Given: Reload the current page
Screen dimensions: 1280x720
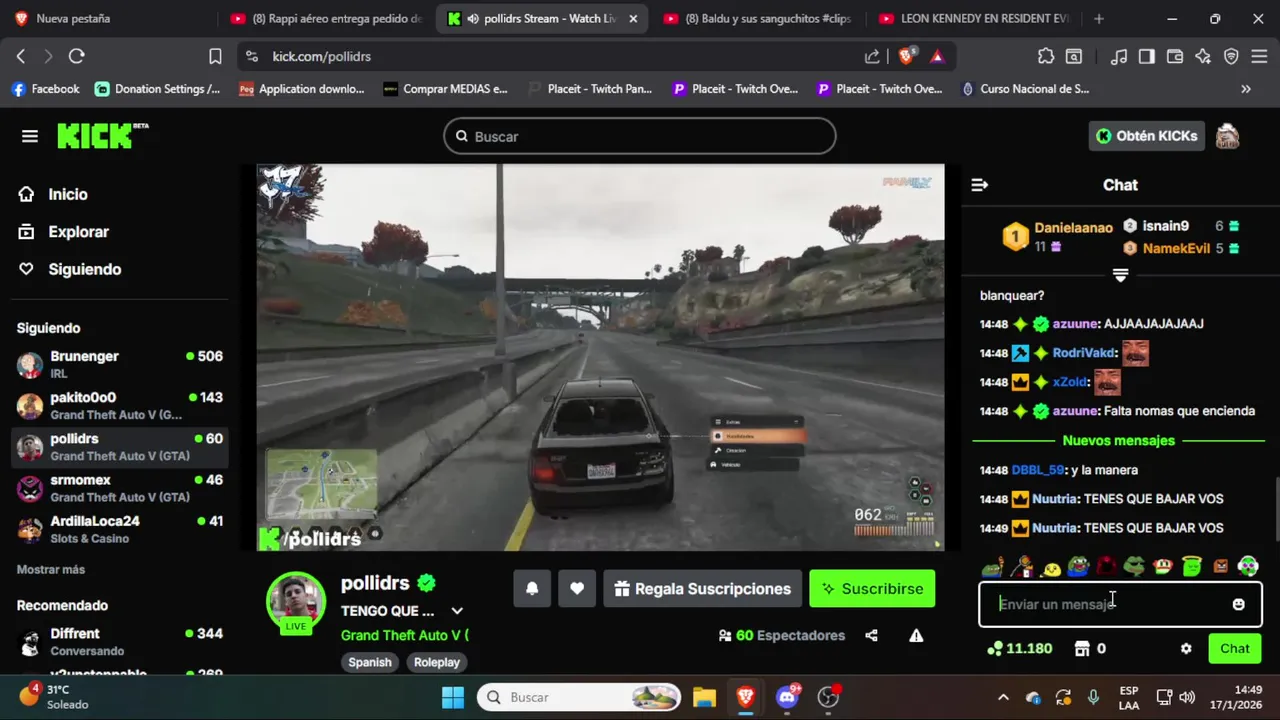Looking at the screenshot, I should pyautogui.click(x=77, y=57).
